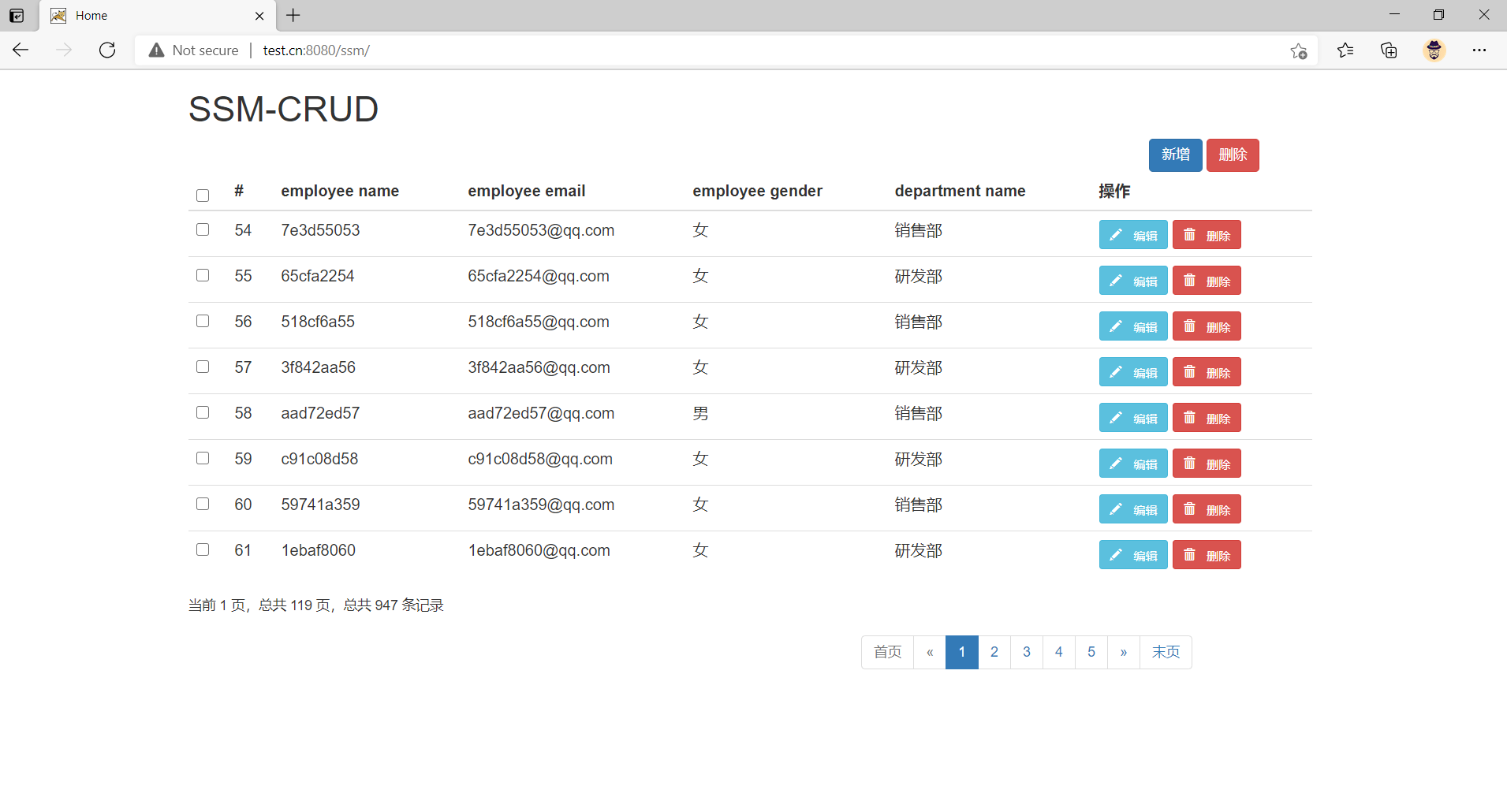
Task: Click the previous page « arrow
Action: [930, 652]
